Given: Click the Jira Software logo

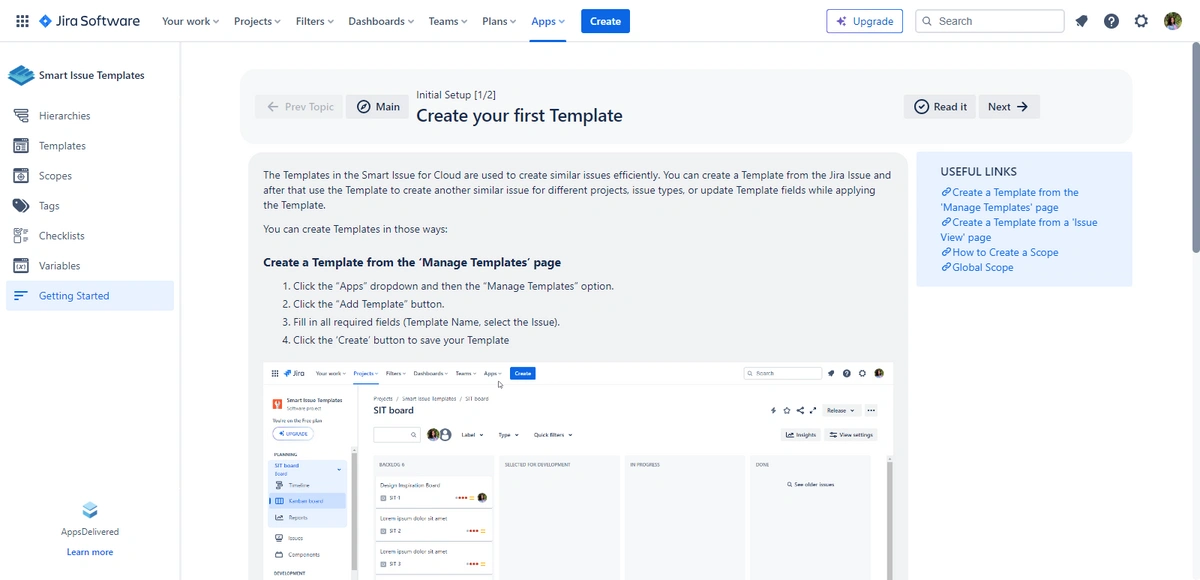Looking at the screenshot, I should pos(88,21).
